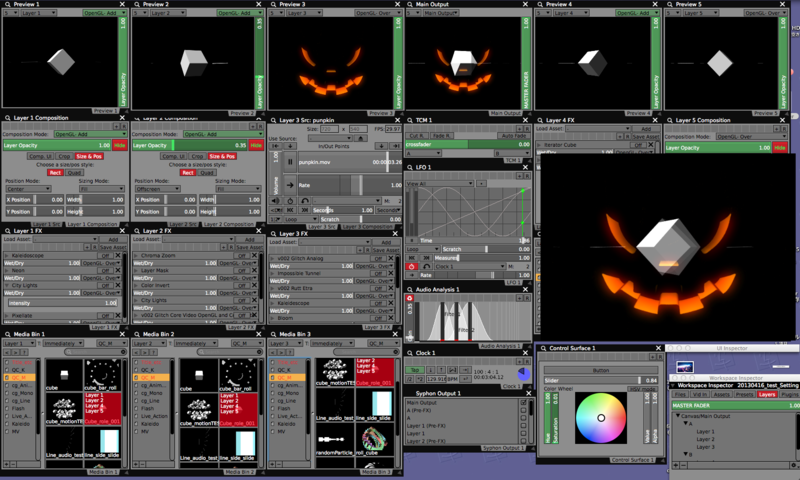Click the red power icon in Audio Analysis 1
This screenshot has height=480, width=800.
pos(409,298)
